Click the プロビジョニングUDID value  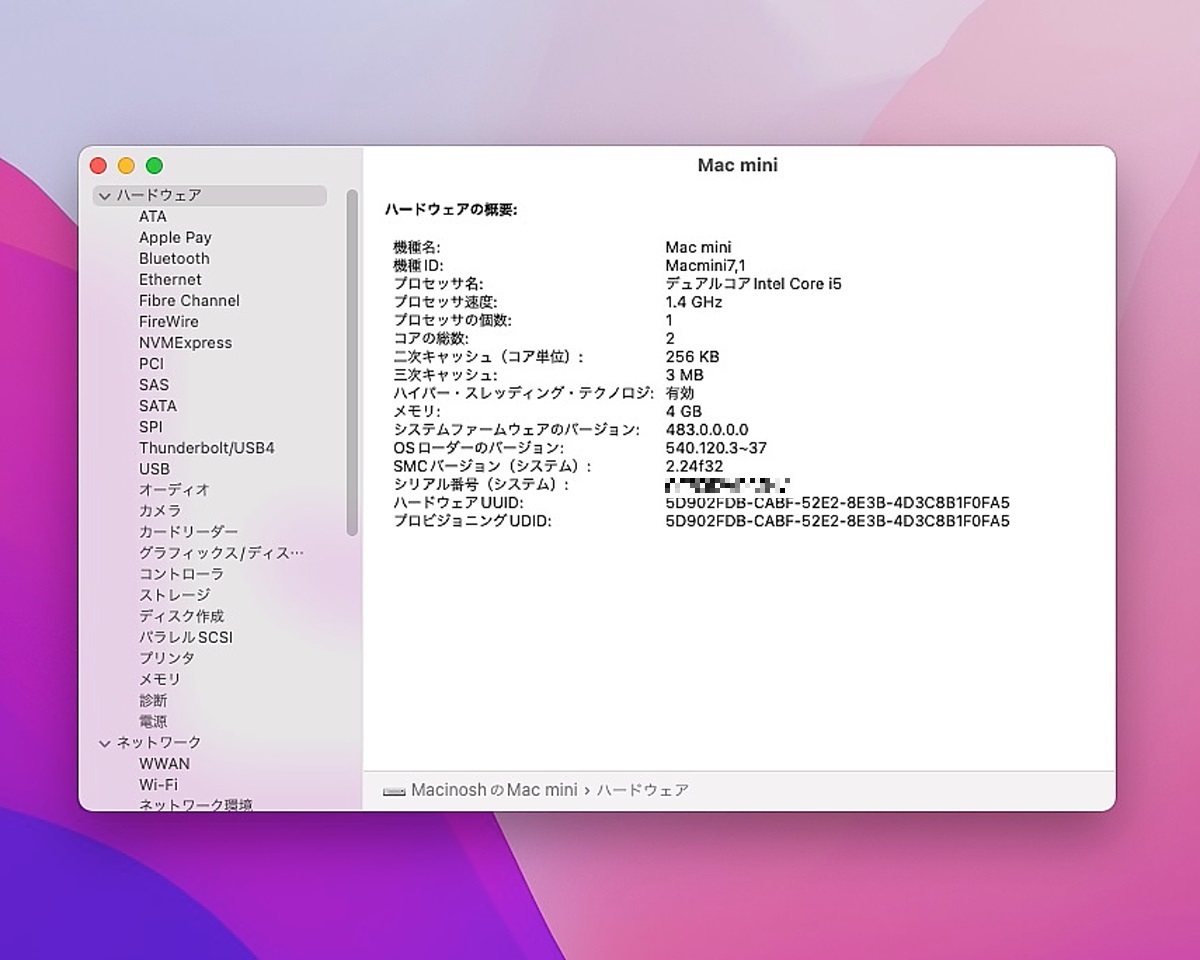pos(837,521)
